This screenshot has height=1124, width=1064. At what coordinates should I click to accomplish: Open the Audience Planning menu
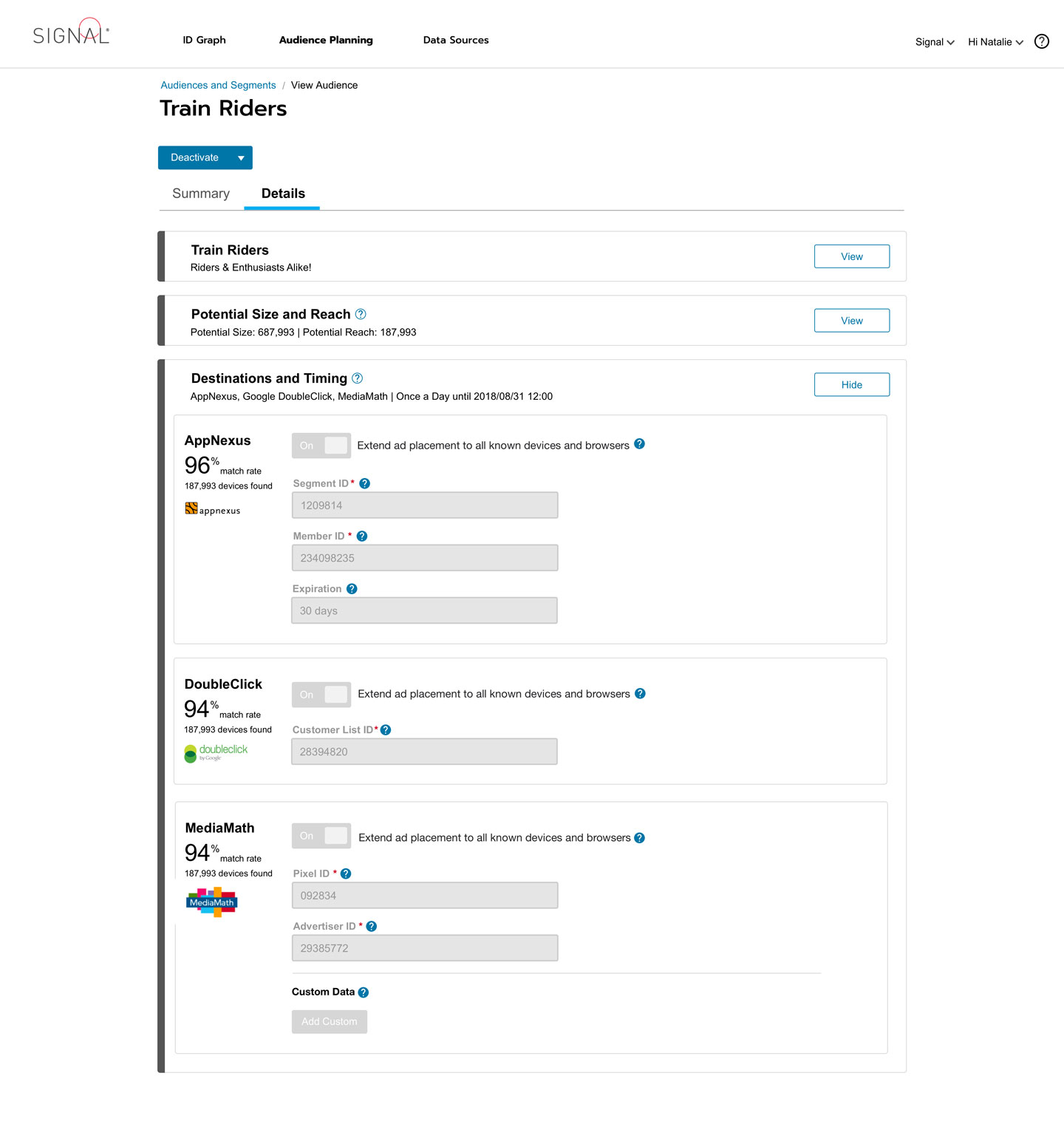click(x=326, y=40)
